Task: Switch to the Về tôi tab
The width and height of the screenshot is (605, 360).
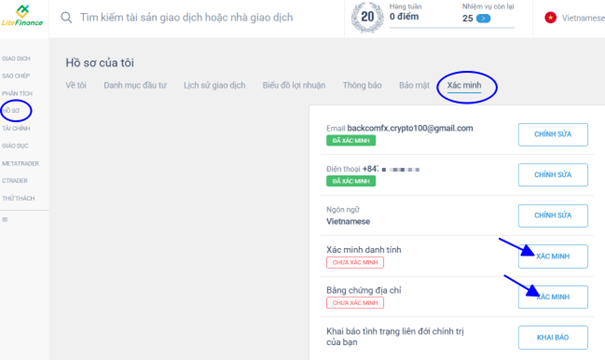Action: [76, 85]
